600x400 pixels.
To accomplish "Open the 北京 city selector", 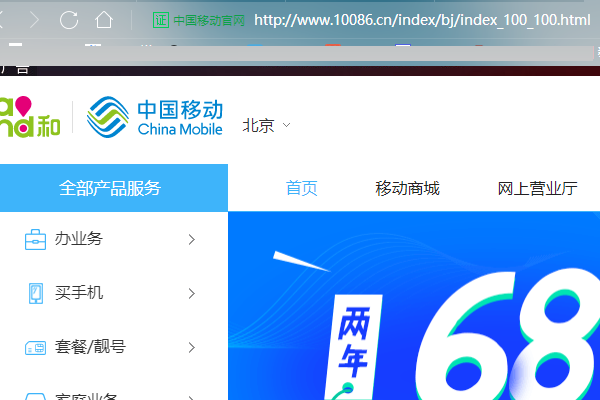I will (266, 125).
